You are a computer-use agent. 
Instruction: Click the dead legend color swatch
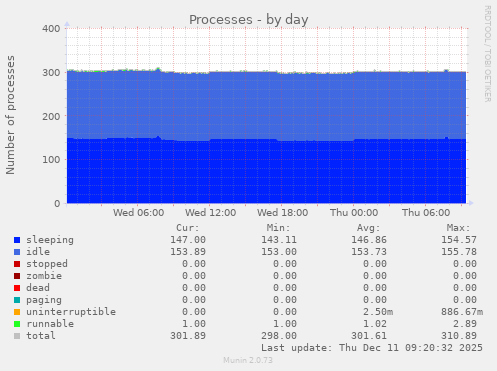(17, 288)
